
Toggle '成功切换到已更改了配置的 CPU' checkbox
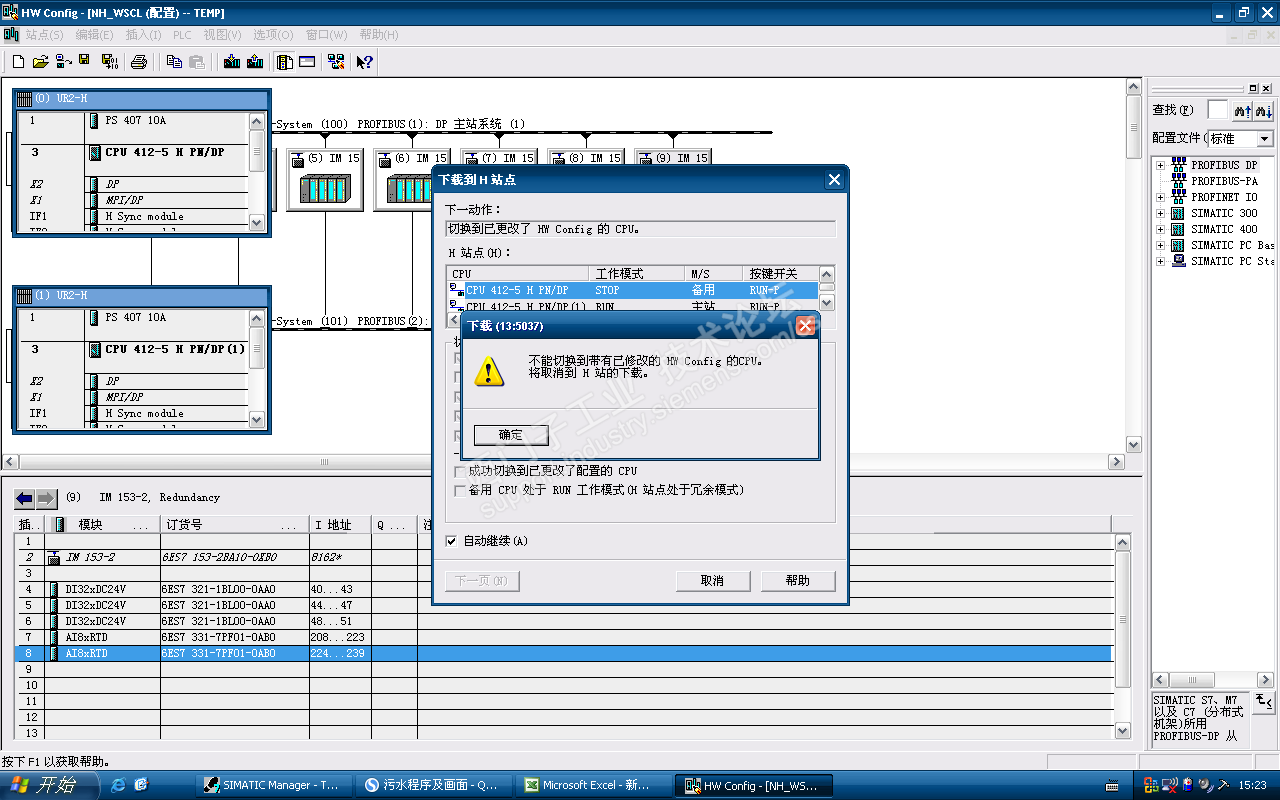tap(460, 471)
